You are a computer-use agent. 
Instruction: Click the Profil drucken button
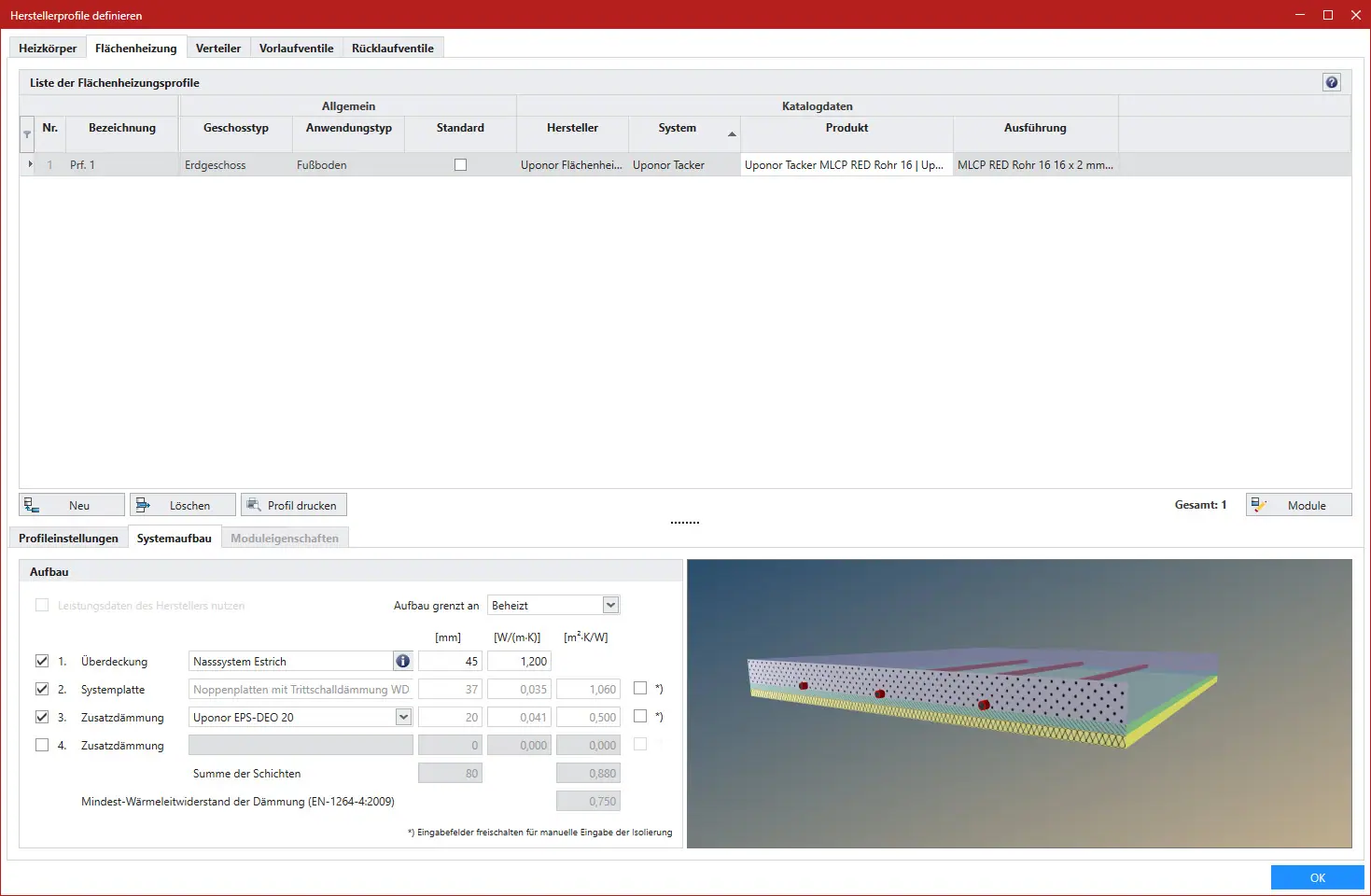coord(294,505)
